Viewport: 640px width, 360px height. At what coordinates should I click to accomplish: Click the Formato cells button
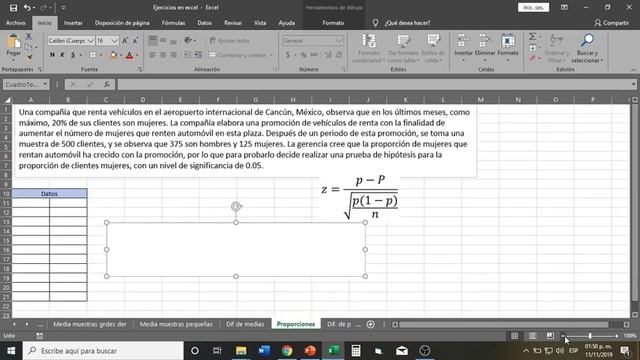(x=508, y=49)
